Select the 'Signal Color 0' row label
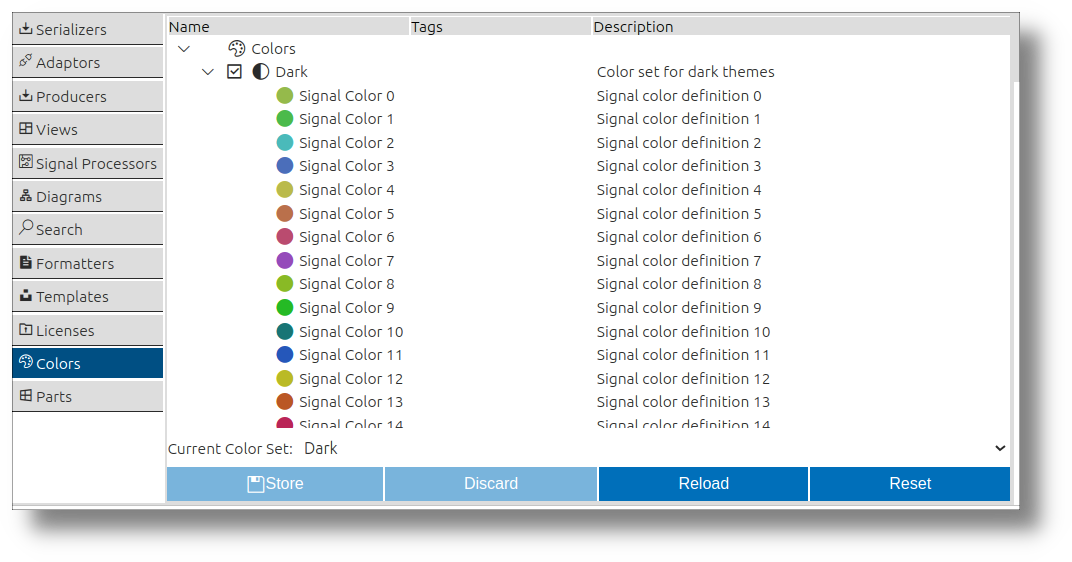The image size is (1072, 562). [x=347, y=96]
